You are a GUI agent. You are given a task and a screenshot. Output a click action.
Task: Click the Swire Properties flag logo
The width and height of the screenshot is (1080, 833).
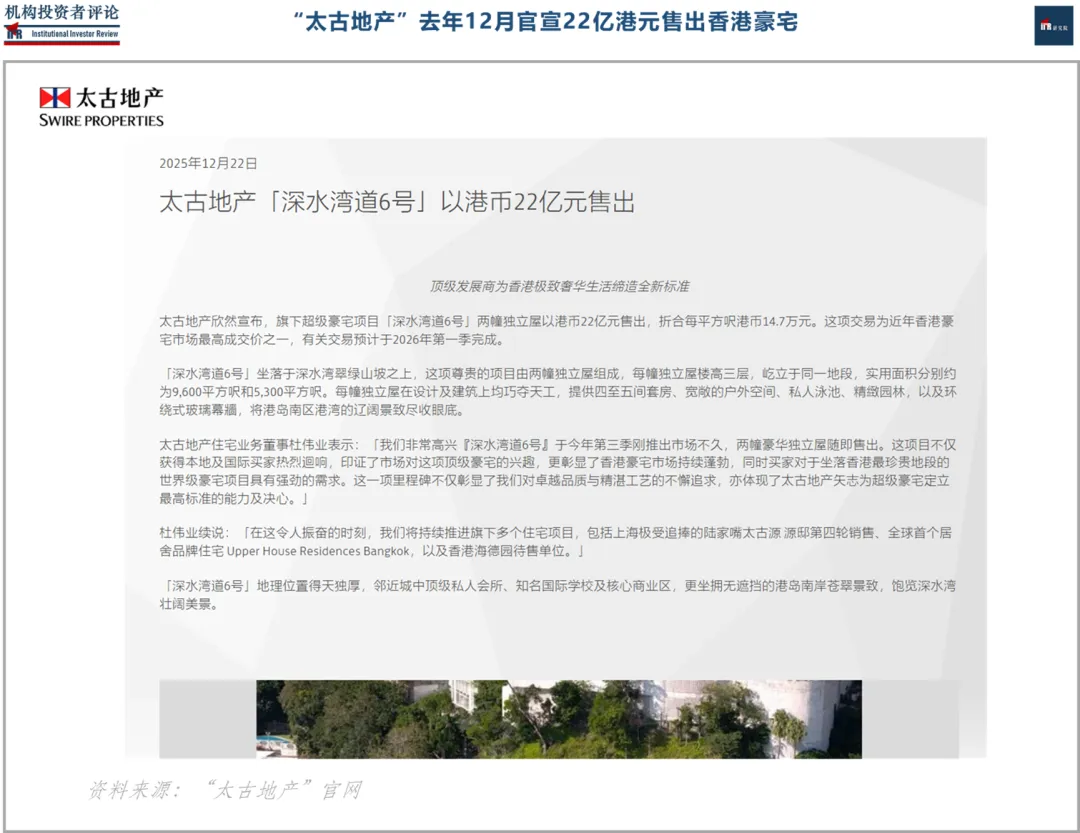pos(54,98)
